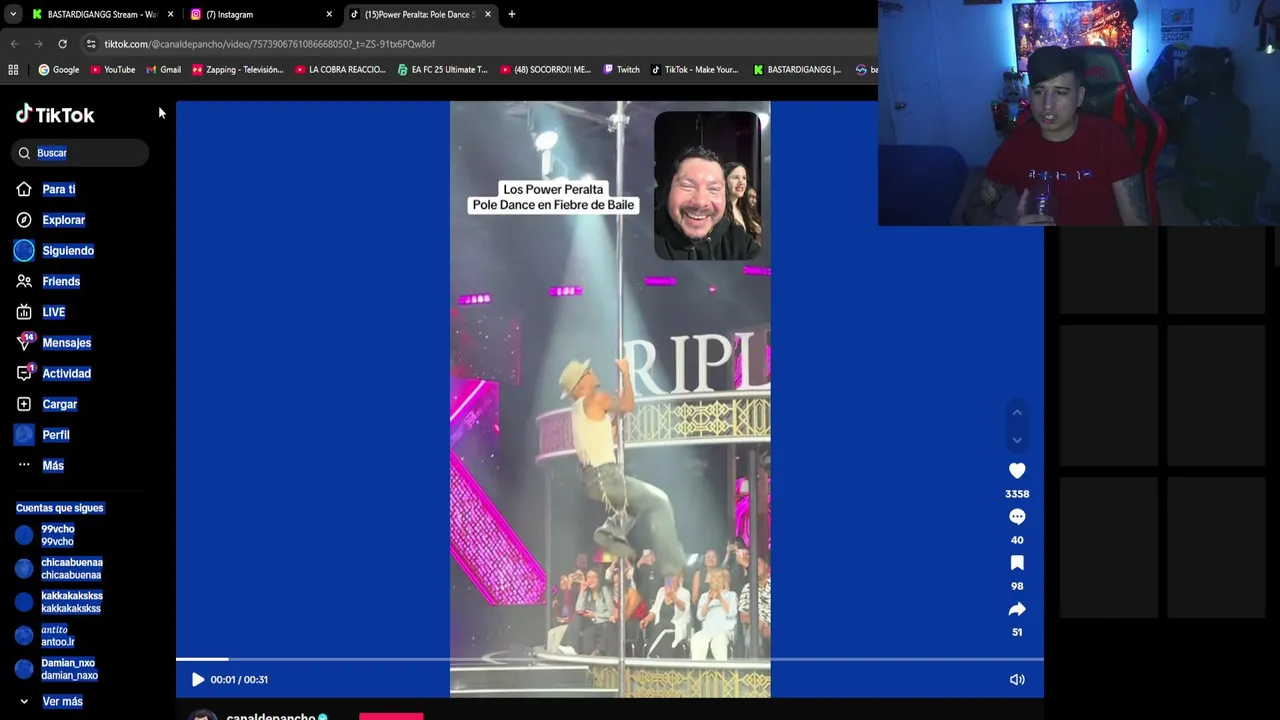Click the Cuentas que sigues heading
This screenshot has height=720, width=1280.
(x=60, y=508)
